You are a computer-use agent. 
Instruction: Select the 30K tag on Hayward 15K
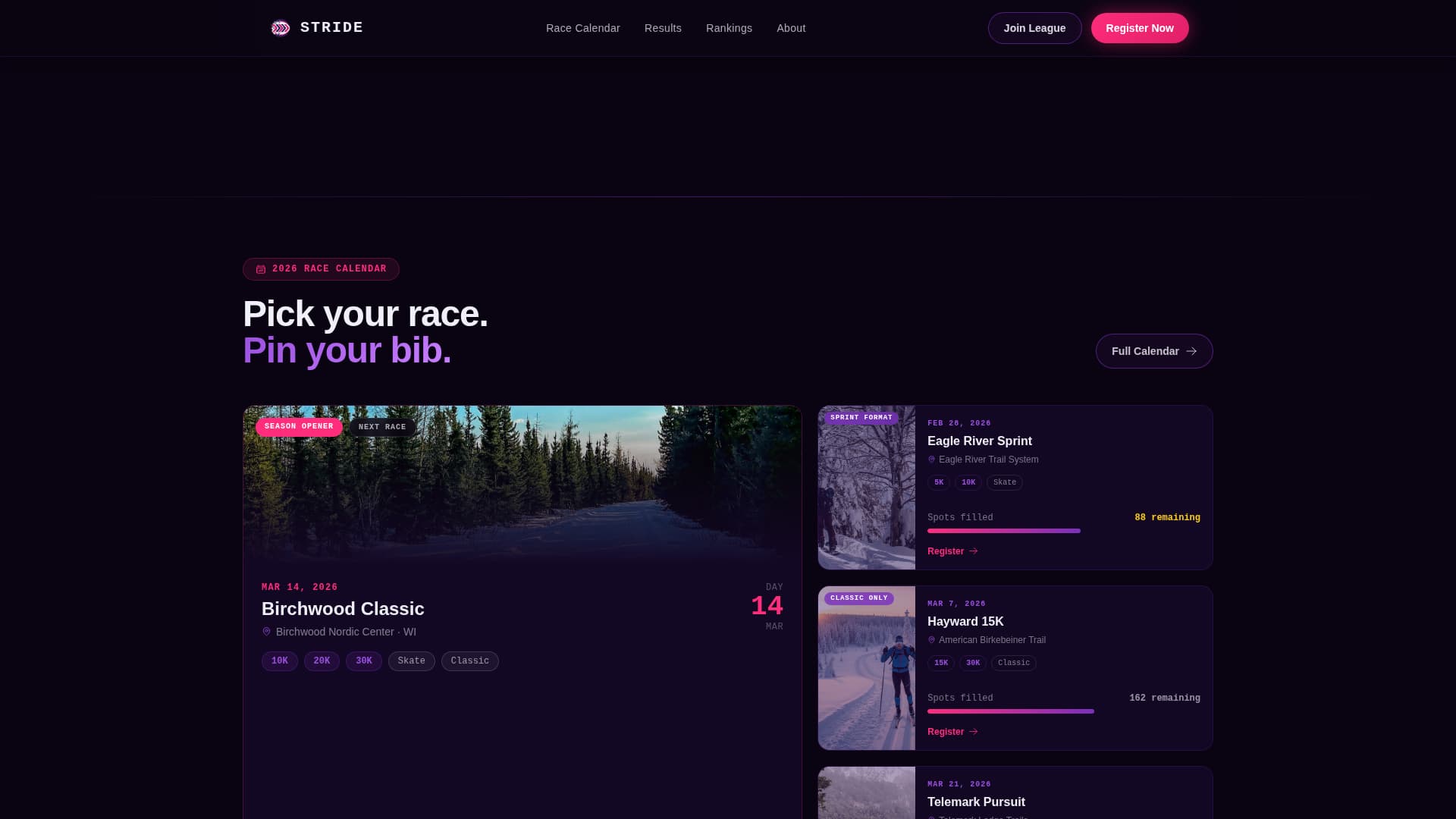[973, 663]
